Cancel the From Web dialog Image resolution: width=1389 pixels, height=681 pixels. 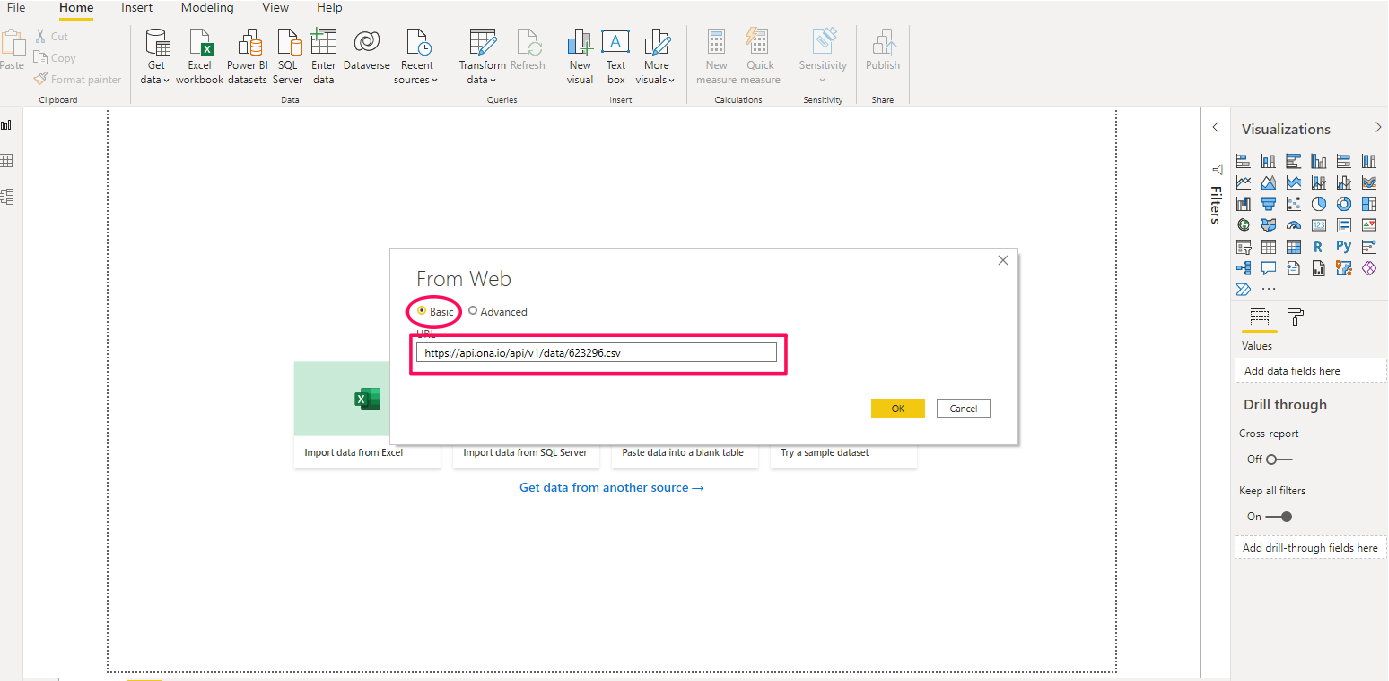coord(964,408)
